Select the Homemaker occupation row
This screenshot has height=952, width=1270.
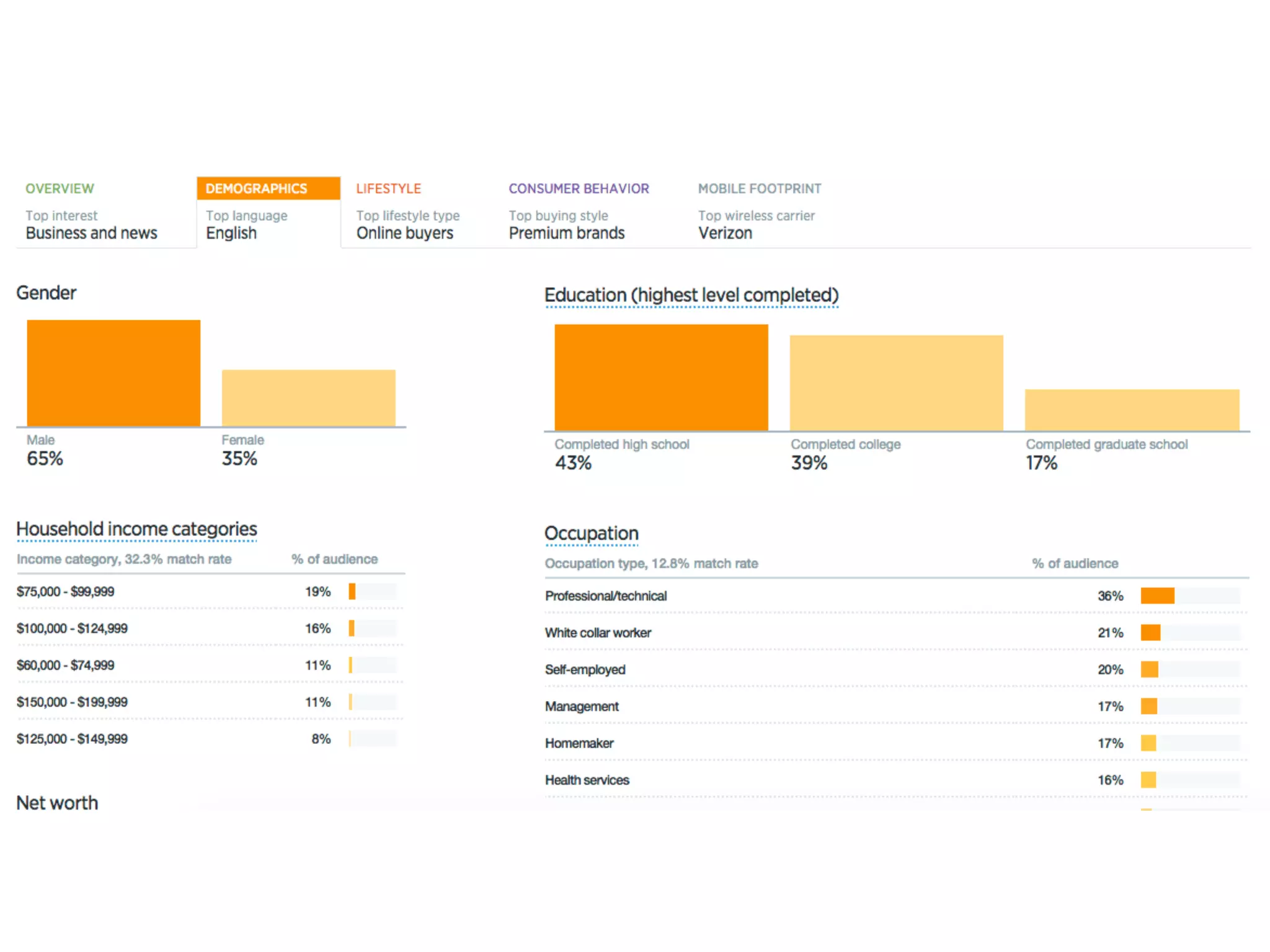pyautogui.click(x=579, y=743)
